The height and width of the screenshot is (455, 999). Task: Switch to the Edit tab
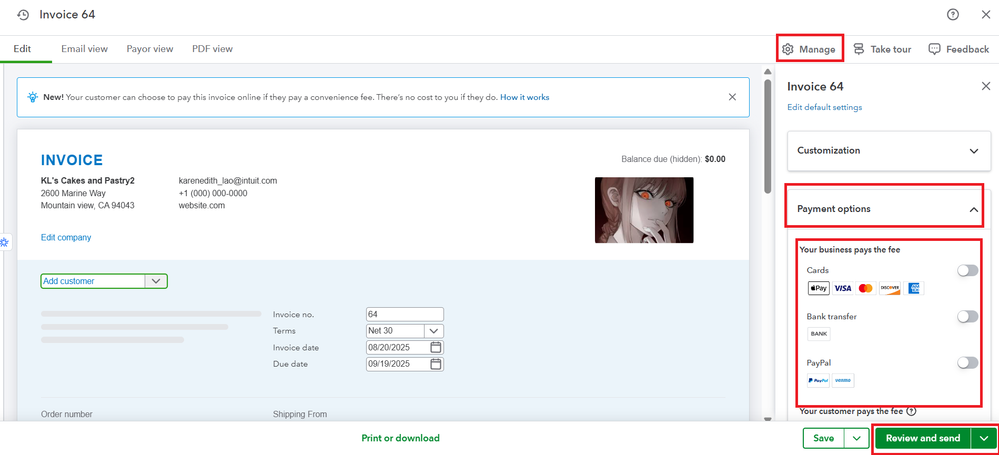coord(22,48)
